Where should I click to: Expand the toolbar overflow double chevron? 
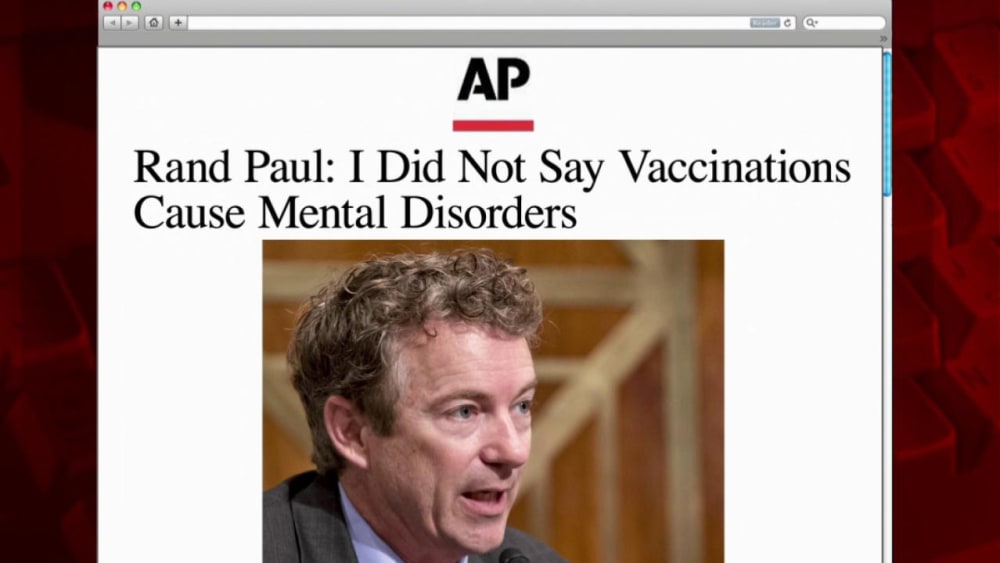[x=883, y=39]
